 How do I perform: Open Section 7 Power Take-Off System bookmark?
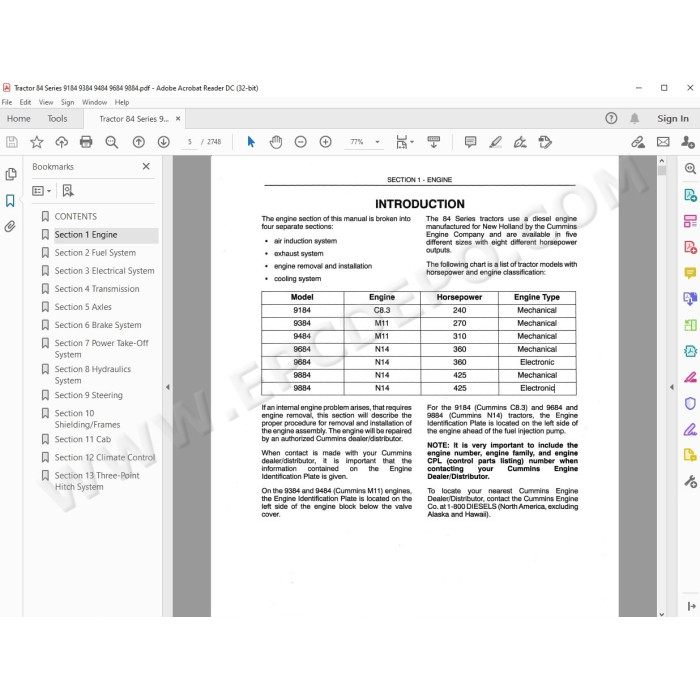[101, 349]
